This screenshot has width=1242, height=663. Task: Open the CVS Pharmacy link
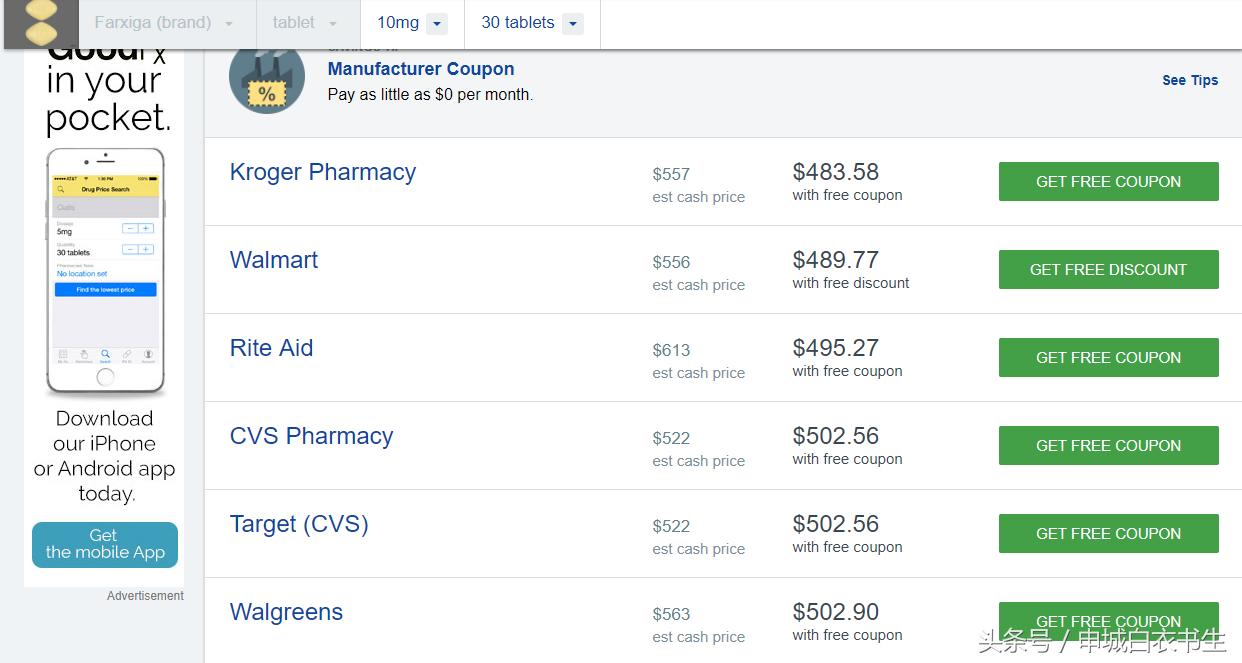pyautogui.click(x=312, y=436)
